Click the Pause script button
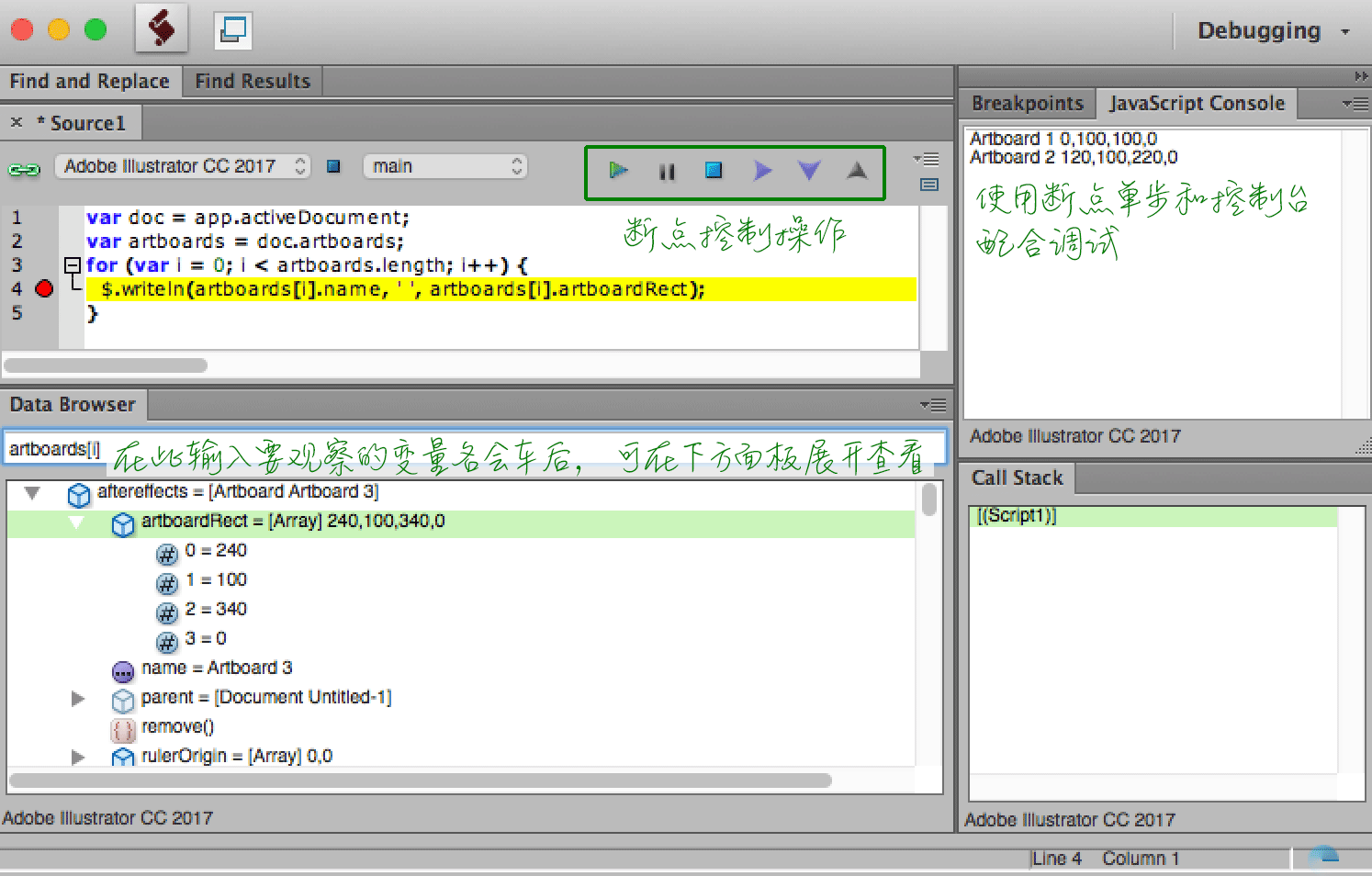 [x=668, y=171]
